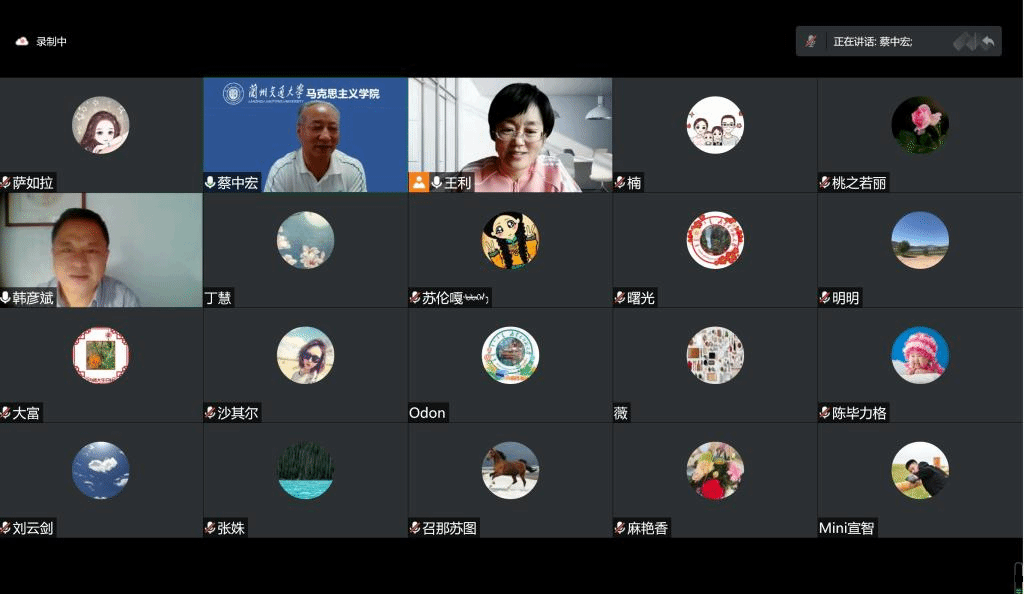The width and height of the screenshot is (1024, 594).
Task: Click the muted microphone icon in speaker bar
Action: [x=811, y=41]
